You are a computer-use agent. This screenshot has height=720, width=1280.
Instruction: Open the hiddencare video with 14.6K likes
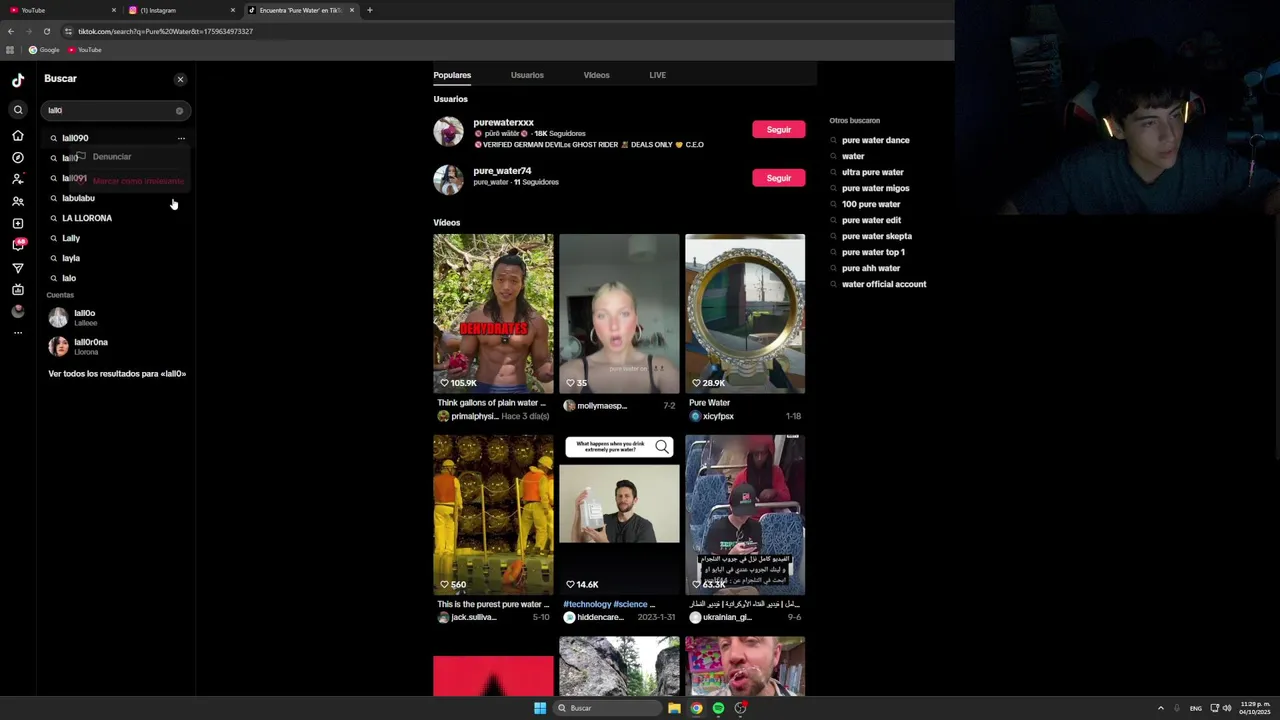pyautogui.click(x=619, y=514)
